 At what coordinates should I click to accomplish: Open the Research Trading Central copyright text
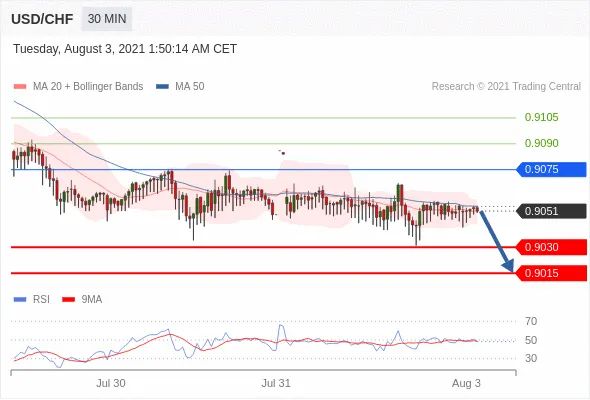tap(506, 87)
